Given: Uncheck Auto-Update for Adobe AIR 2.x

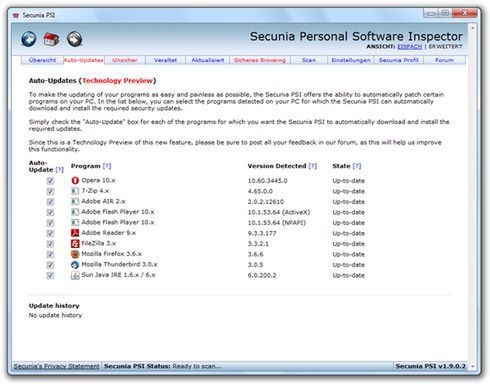Looking at the screenshot, I should 50,202.
